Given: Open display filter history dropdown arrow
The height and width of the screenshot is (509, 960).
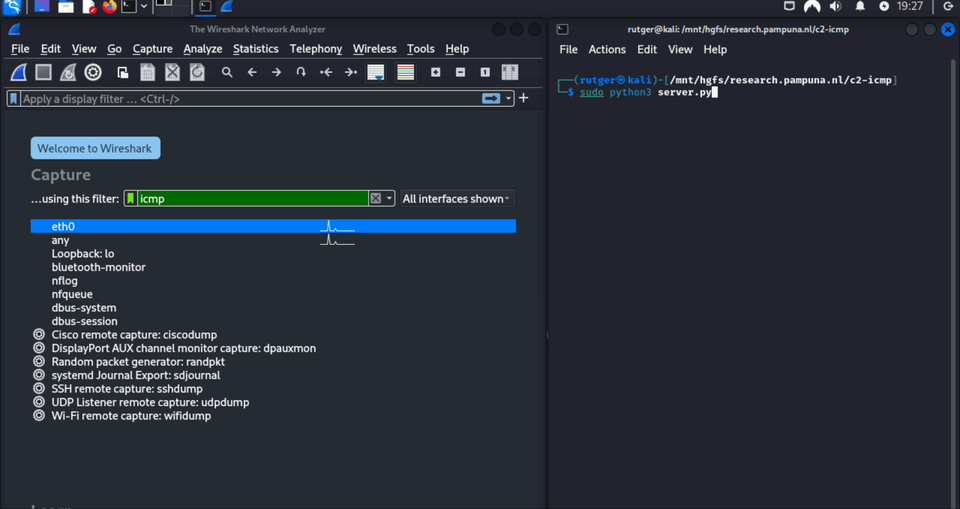Looking at the screenshot, I should pyautogui.click(x=508, y=99).
